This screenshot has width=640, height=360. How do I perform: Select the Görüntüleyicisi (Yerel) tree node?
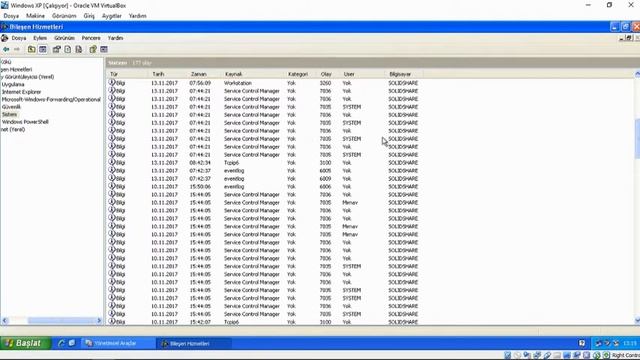pyautogui.click(x=27, y=77)
